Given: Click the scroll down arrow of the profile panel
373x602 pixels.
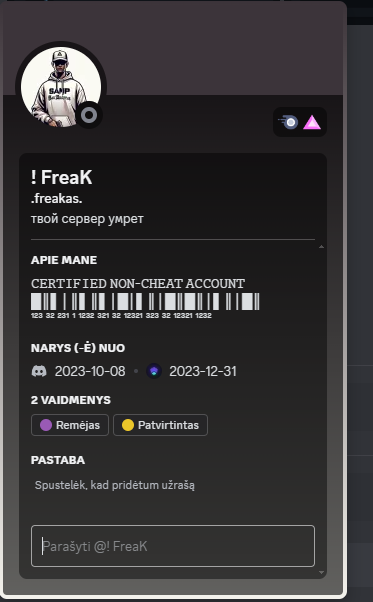Looking at the screenshot, I should (x=321, y=572).
